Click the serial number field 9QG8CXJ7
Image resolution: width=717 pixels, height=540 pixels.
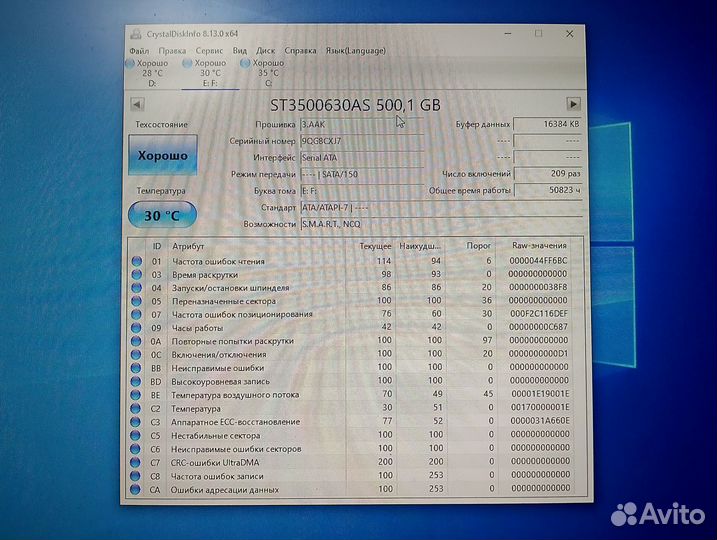click(x=362, y=141)
